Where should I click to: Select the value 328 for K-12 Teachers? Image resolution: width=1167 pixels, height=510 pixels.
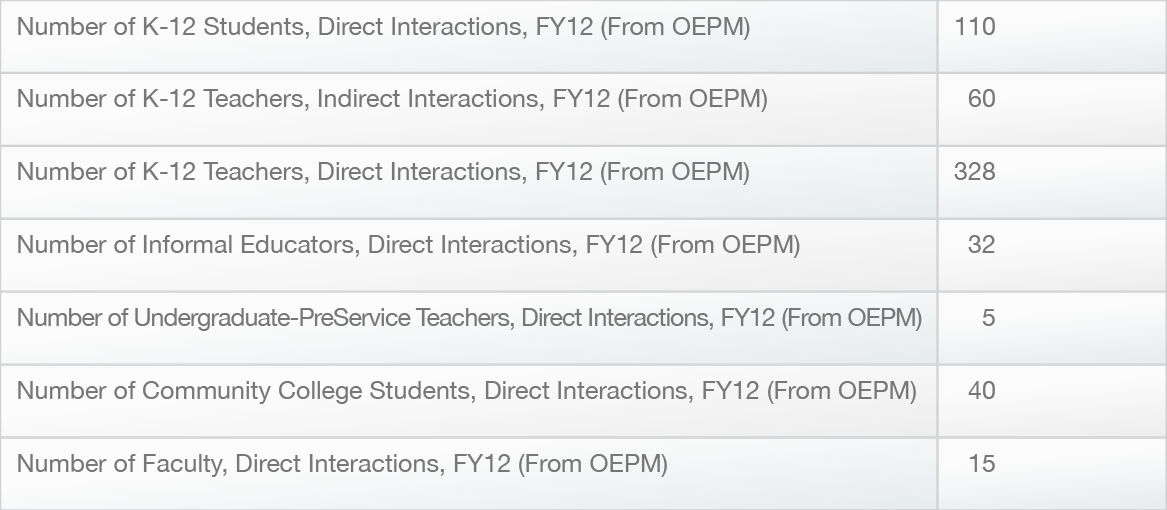point(974,172)
